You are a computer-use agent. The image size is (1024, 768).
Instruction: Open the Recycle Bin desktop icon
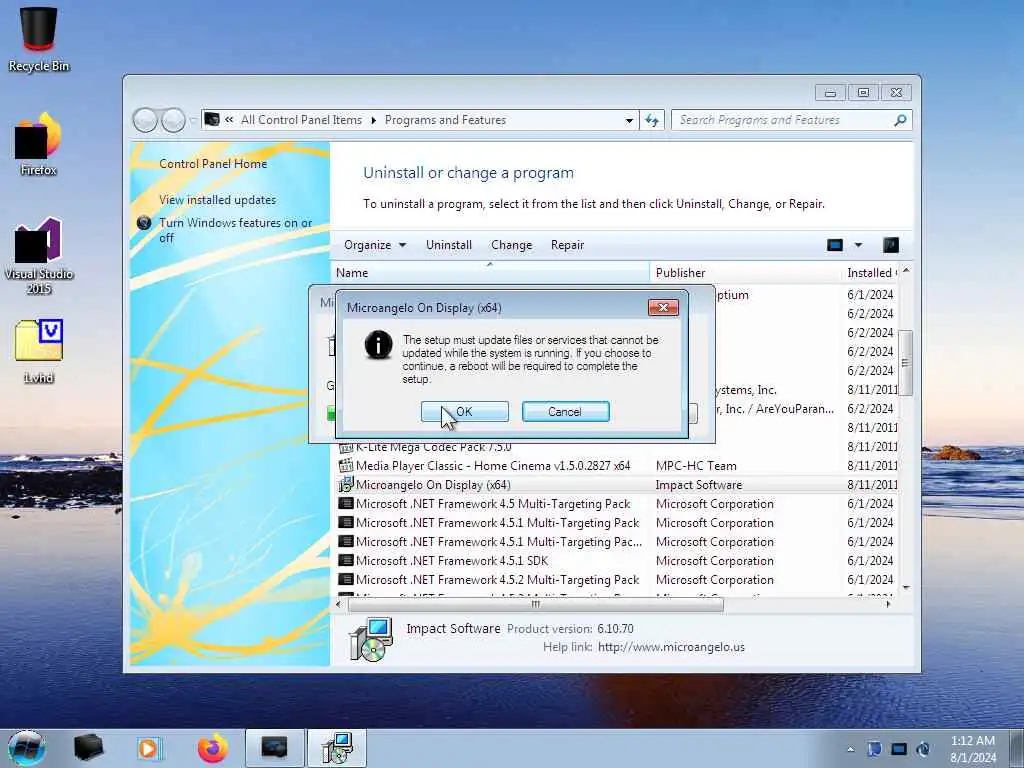click(39, 39)
